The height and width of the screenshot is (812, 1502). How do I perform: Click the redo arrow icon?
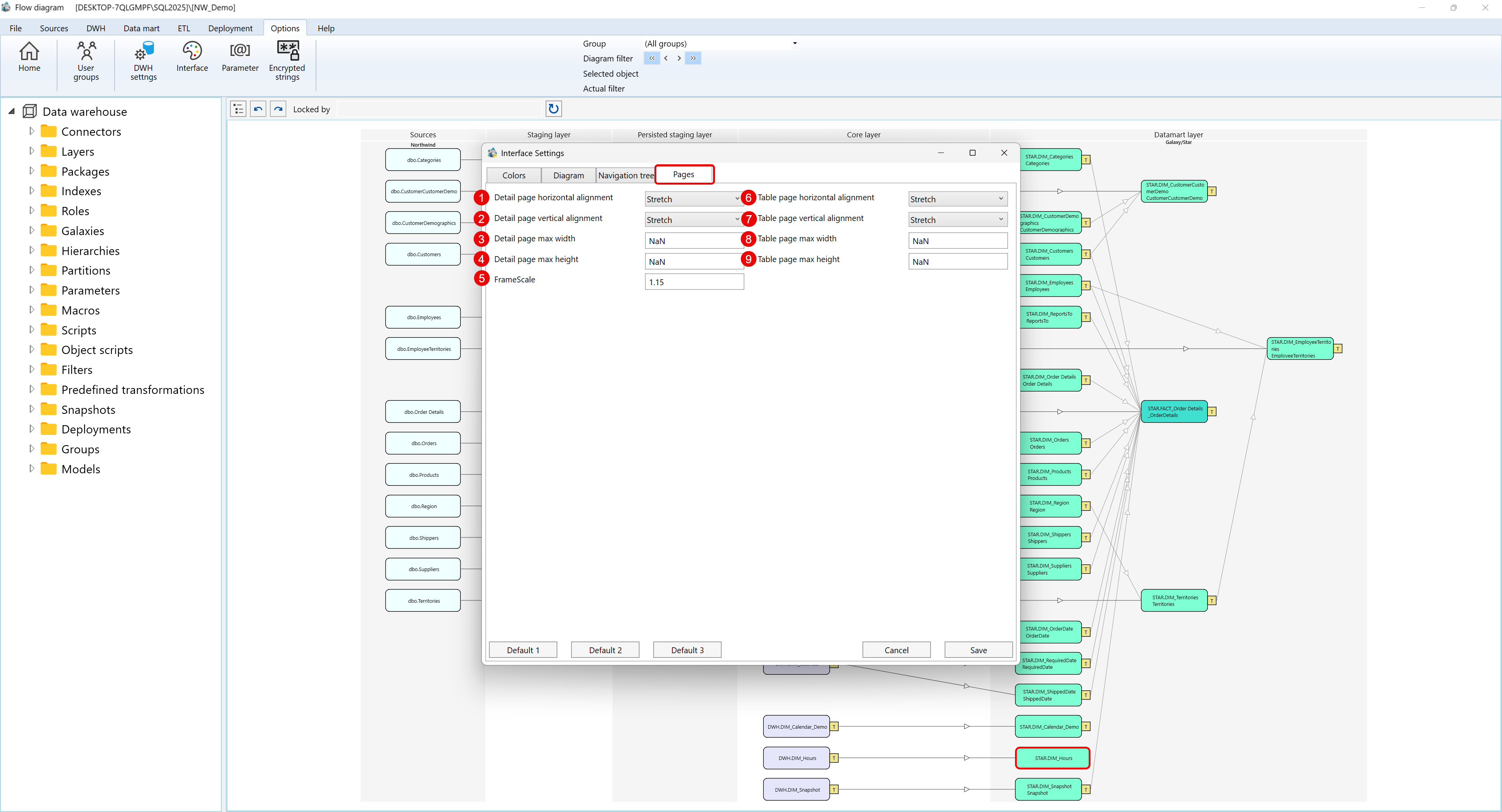point(278,108)
